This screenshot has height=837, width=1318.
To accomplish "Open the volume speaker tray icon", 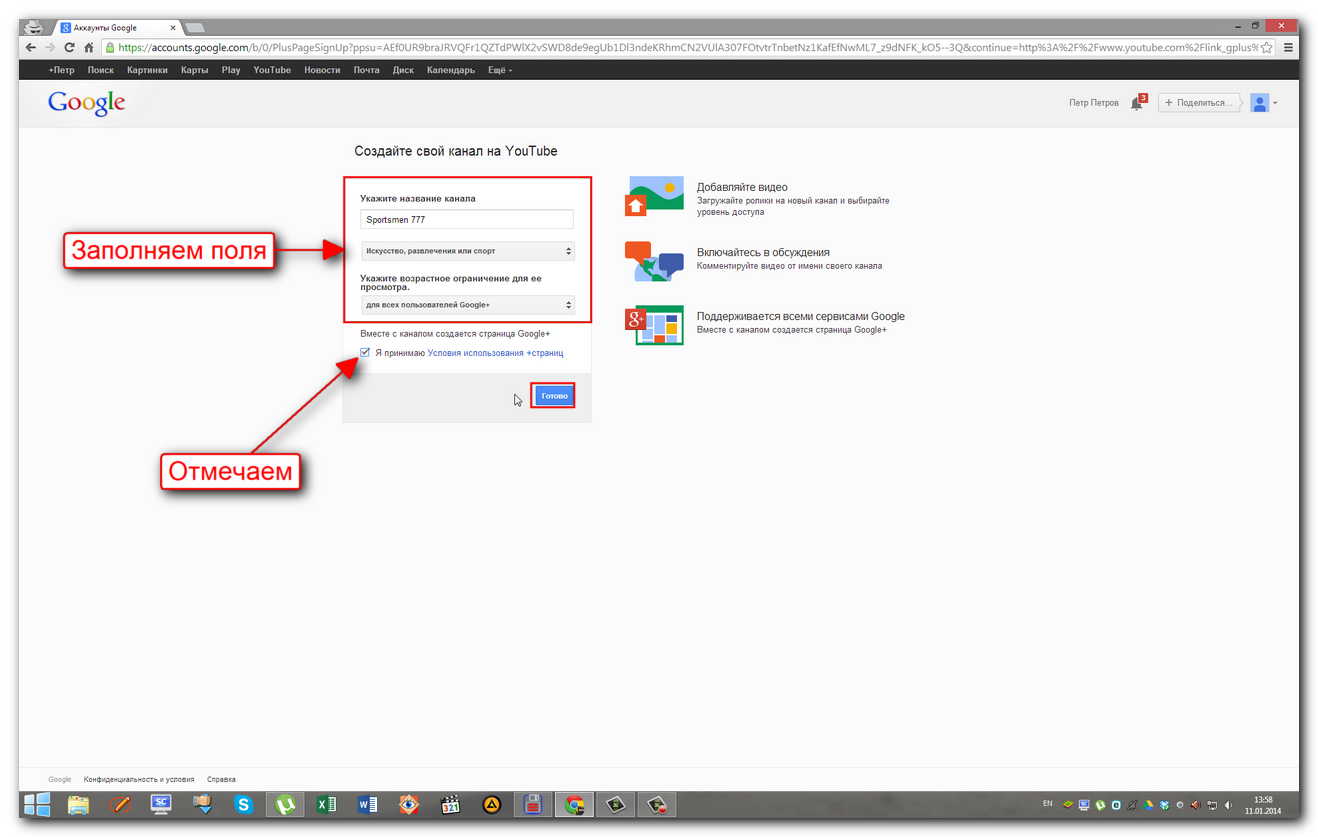I will [1228, 804].
